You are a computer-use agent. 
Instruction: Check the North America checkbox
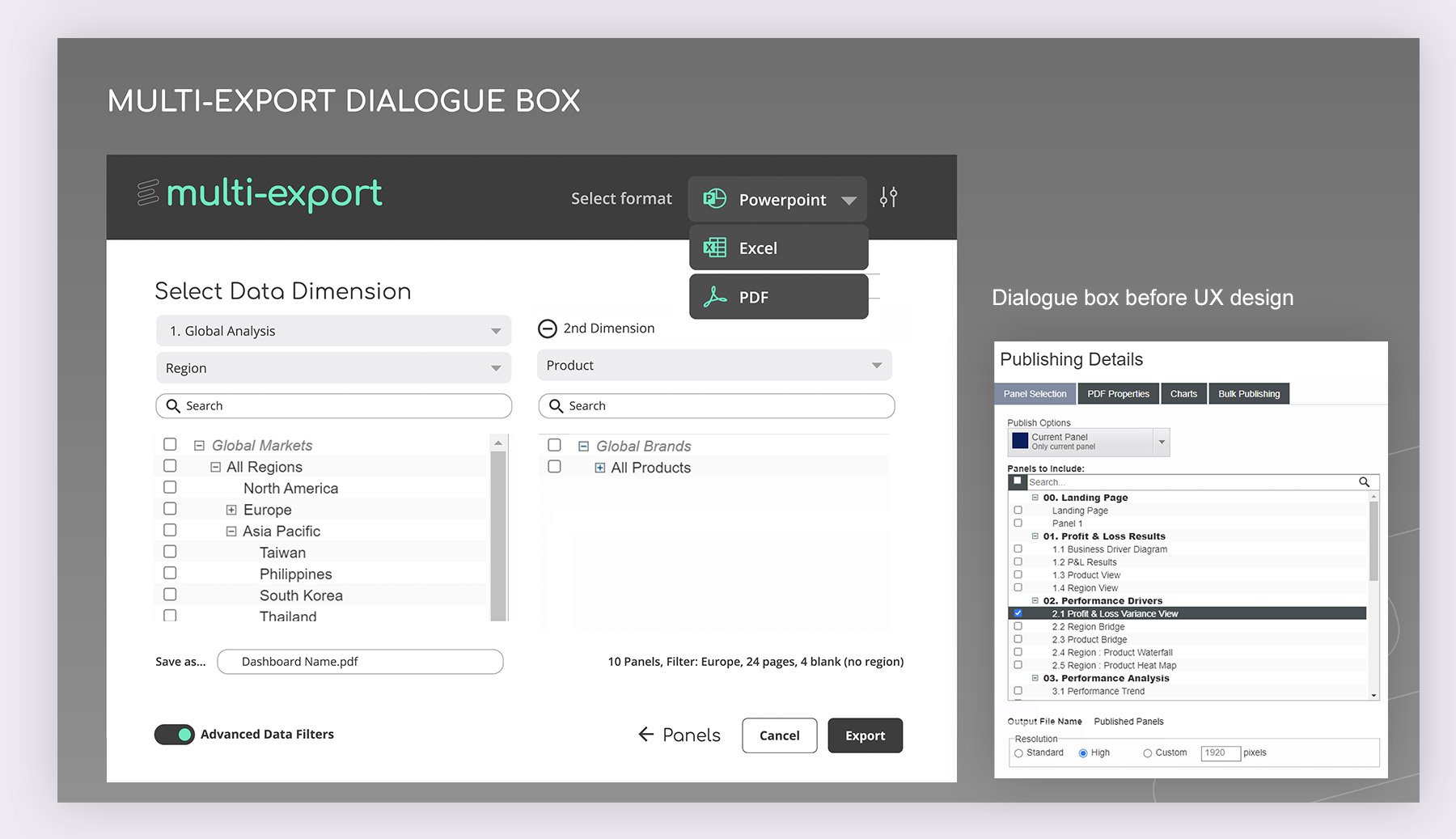pos(170,488)
